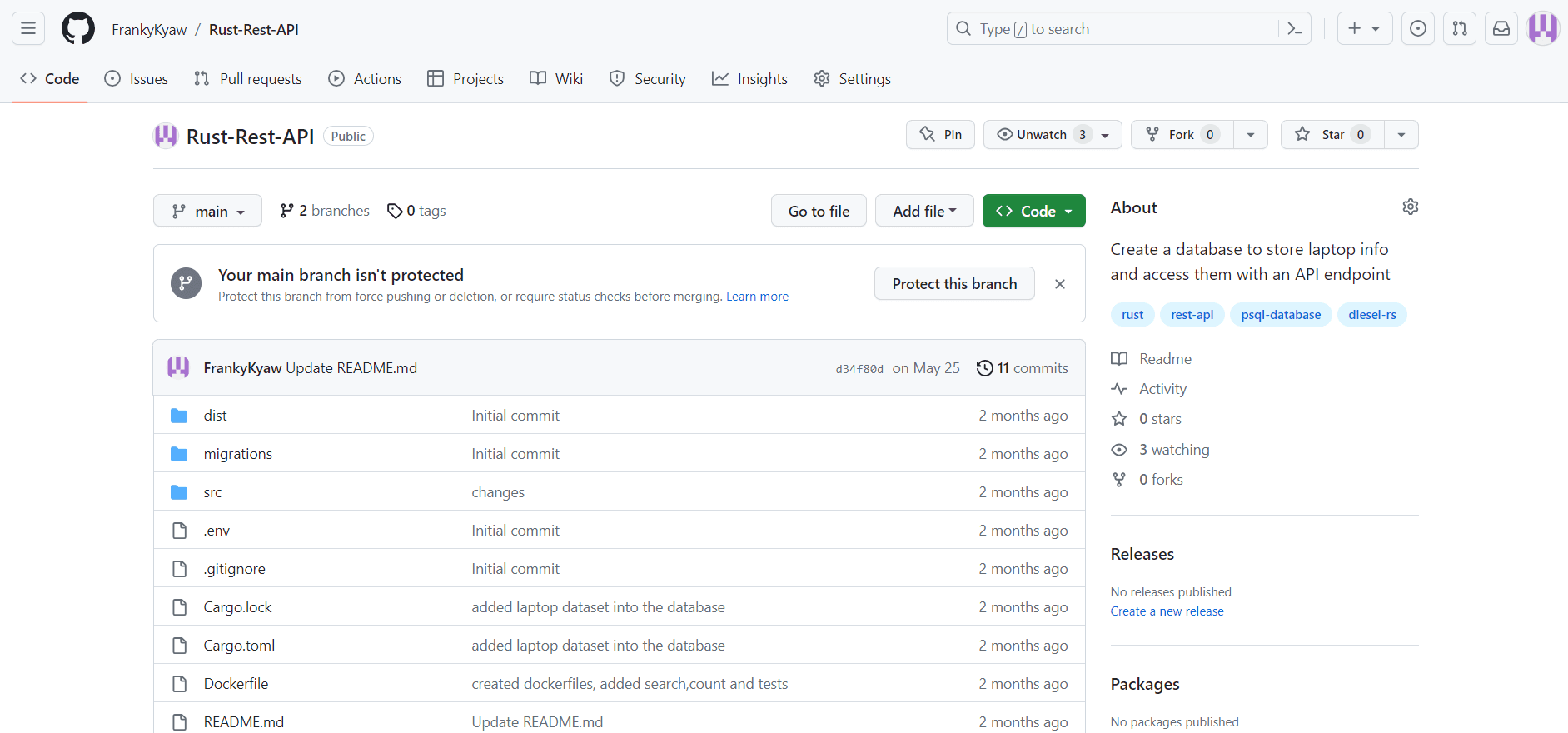This screenshot has width=1568, height=733.
Task: Open the command palette icon
Action: coord(1294,29)
